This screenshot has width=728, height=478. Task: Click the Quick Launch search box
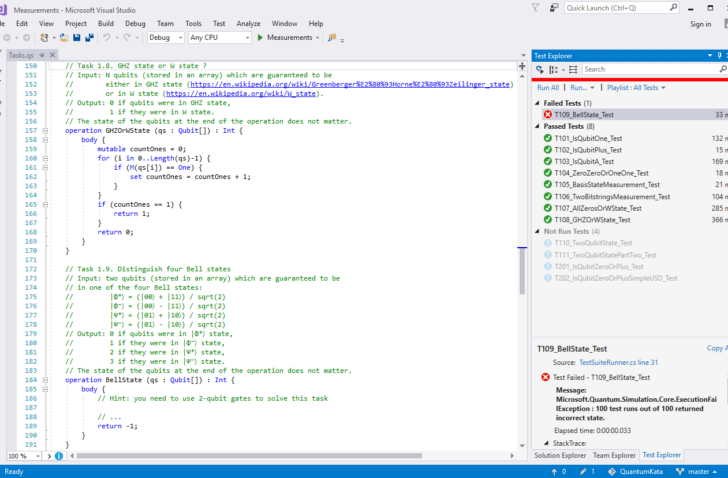point(621,8)
